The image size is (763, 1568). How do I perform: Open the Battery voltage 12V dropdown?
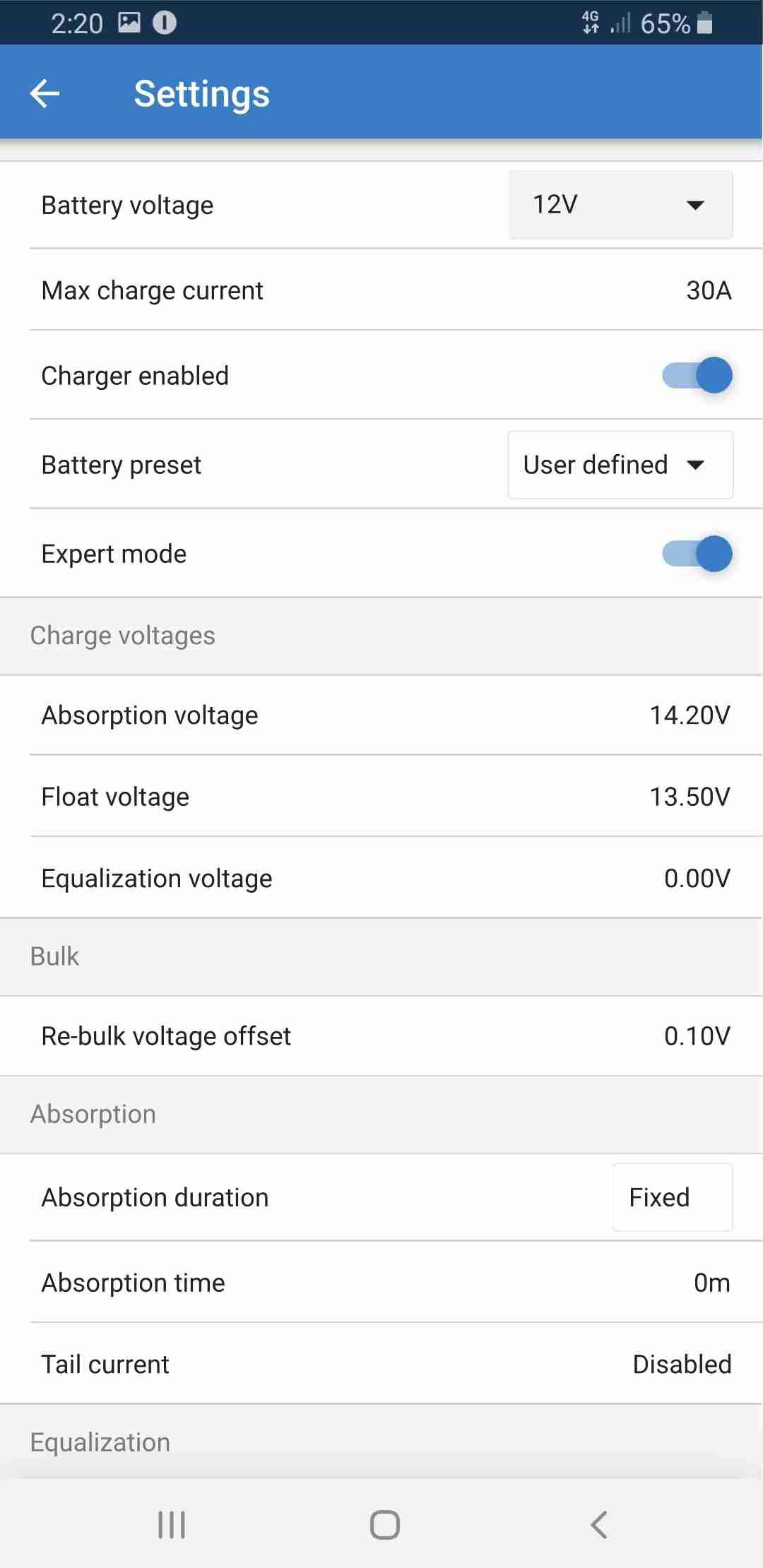[620, 205]
